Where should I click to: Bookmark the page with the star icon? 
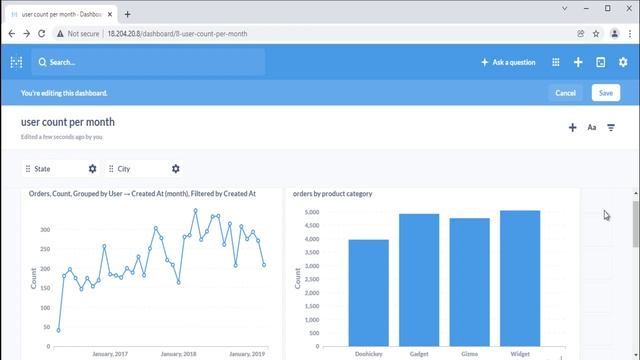pyautogui.click(x=596, y=33)
